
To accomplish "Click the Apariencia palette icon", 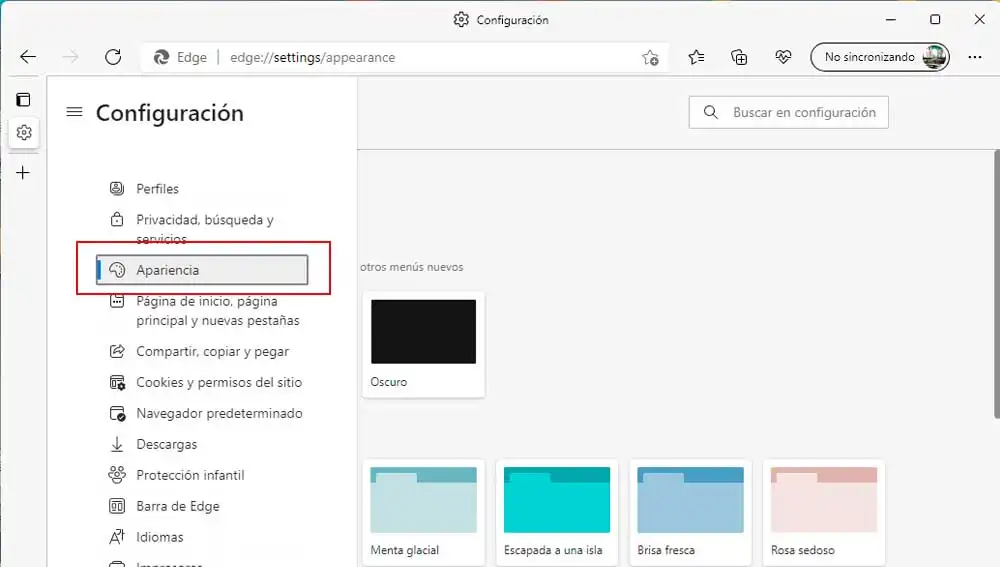I will click(x=117, y=270).
